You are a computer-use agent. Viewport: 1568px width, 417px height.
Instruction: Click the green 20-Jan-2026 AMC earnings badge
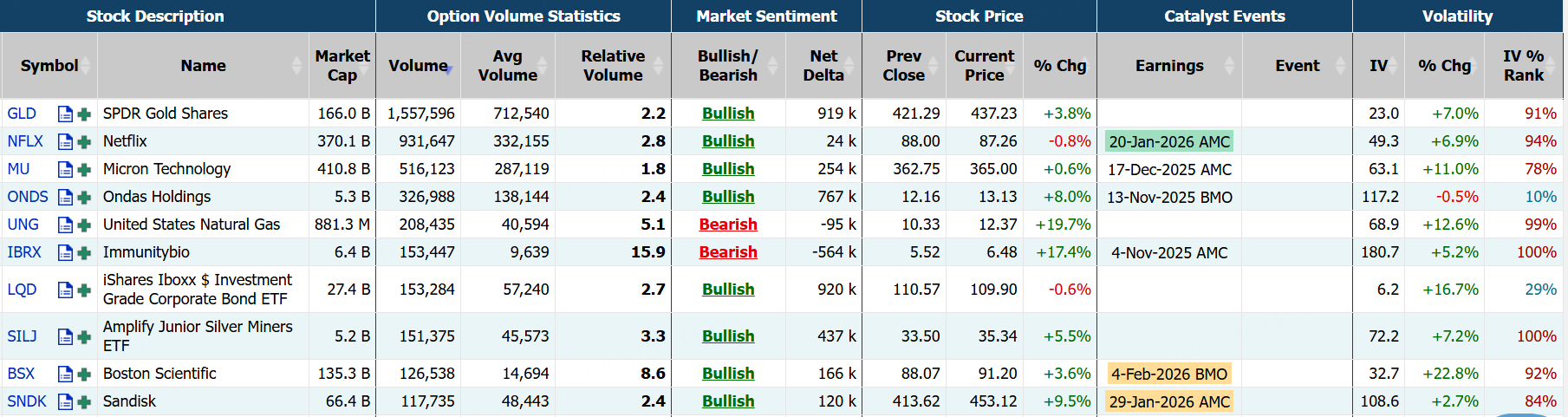[x=1169, y=142]
